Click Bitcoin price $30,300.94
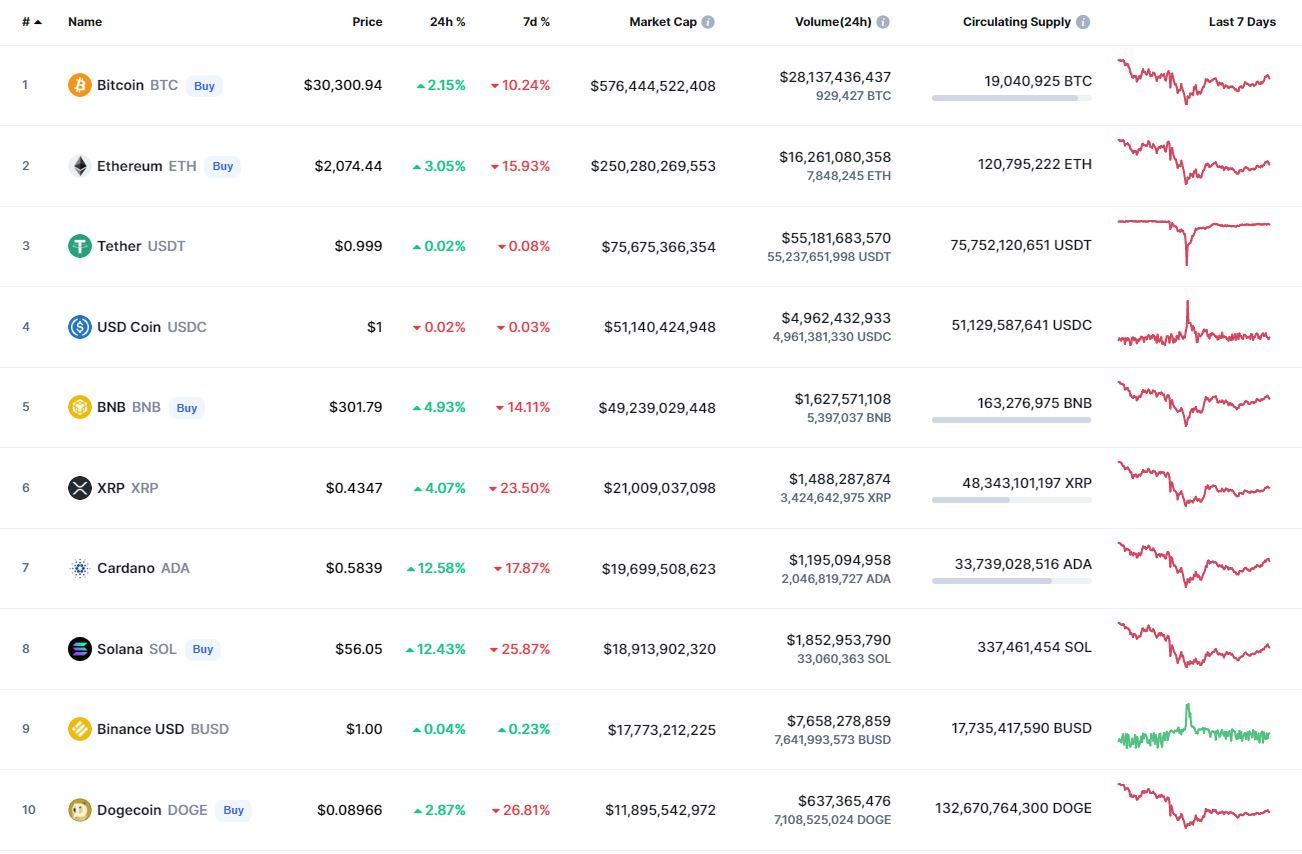This screenshot has width=1302, height=854. (343, 86)
